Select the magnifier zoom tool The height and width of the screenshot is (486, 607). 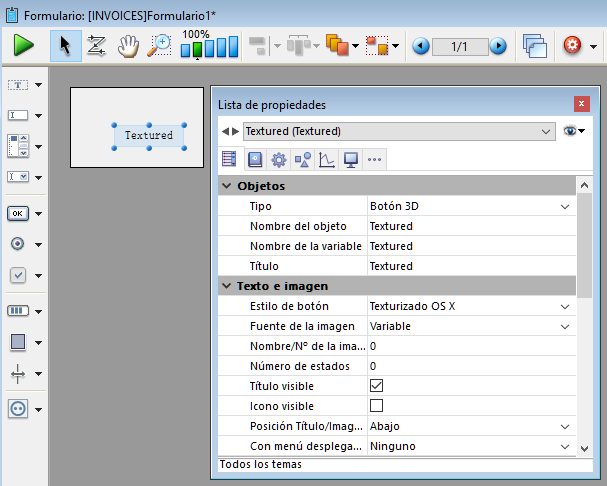pyautogui.click(x=159, y=46)
